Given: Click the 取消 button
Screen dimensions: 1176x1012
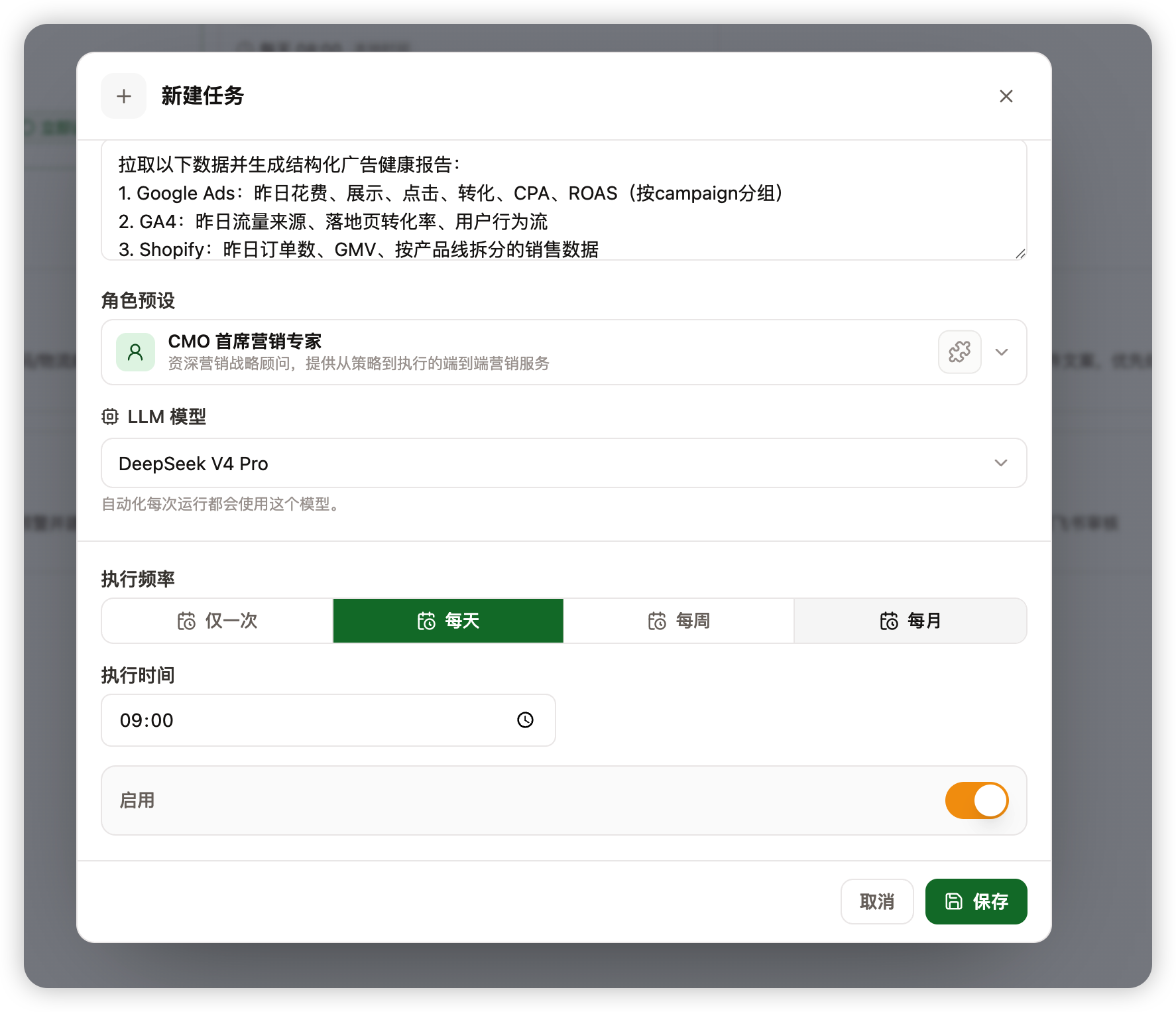Looking at the screenshot, I should [877, 901].
